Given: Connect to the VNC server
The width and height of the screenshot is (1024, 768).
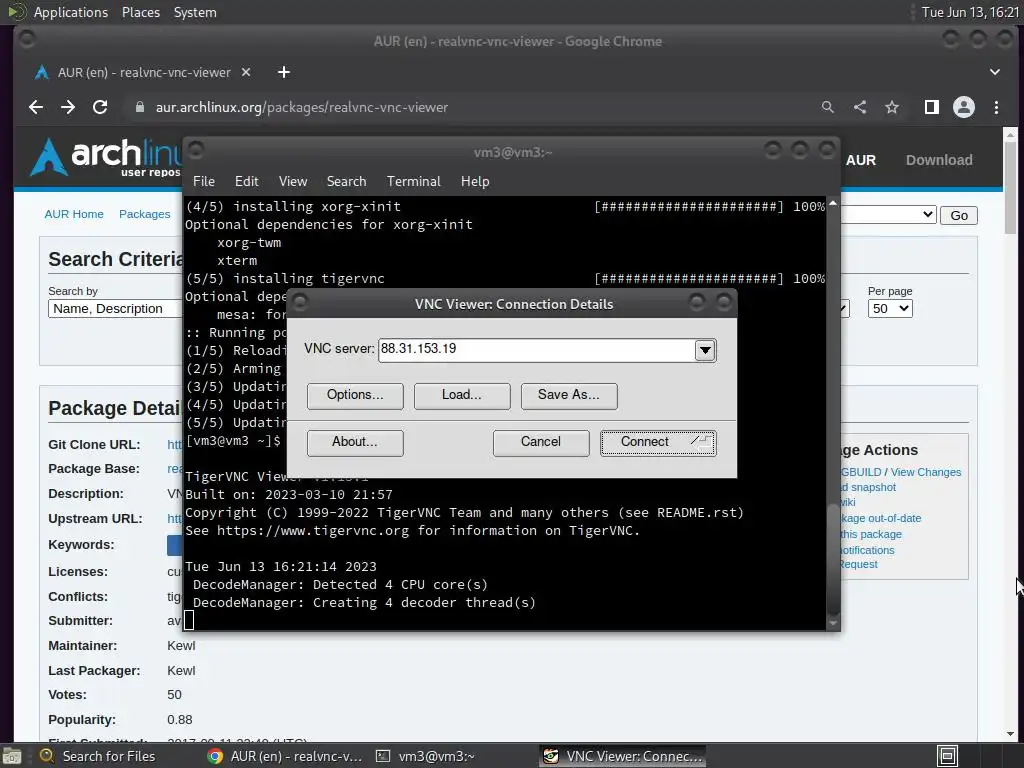Looking at the screenshot, I should tap(658, 442).
